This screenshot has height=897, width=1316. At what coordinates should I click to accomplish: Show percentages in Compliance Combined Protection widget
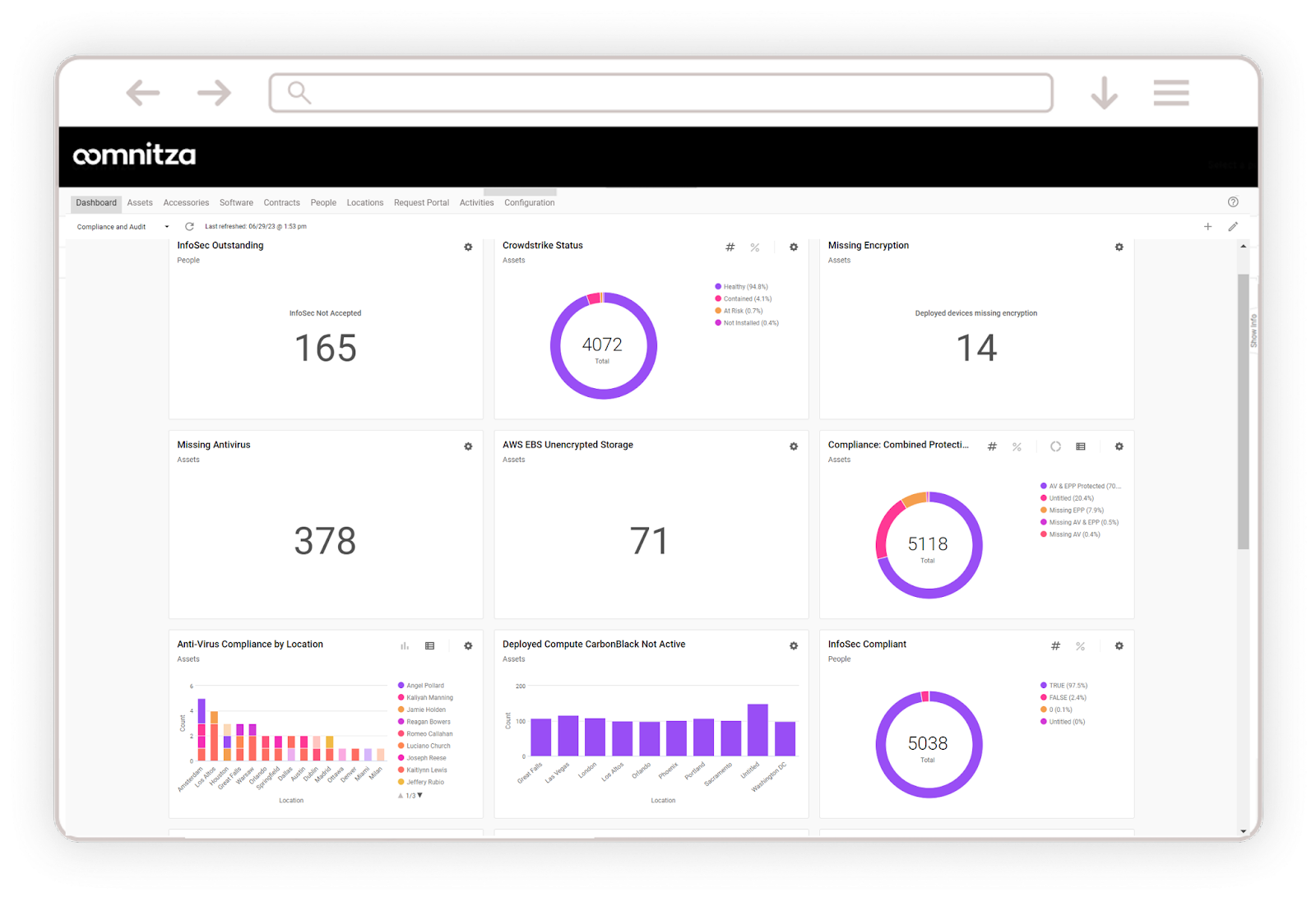(x=1017, y=446)
